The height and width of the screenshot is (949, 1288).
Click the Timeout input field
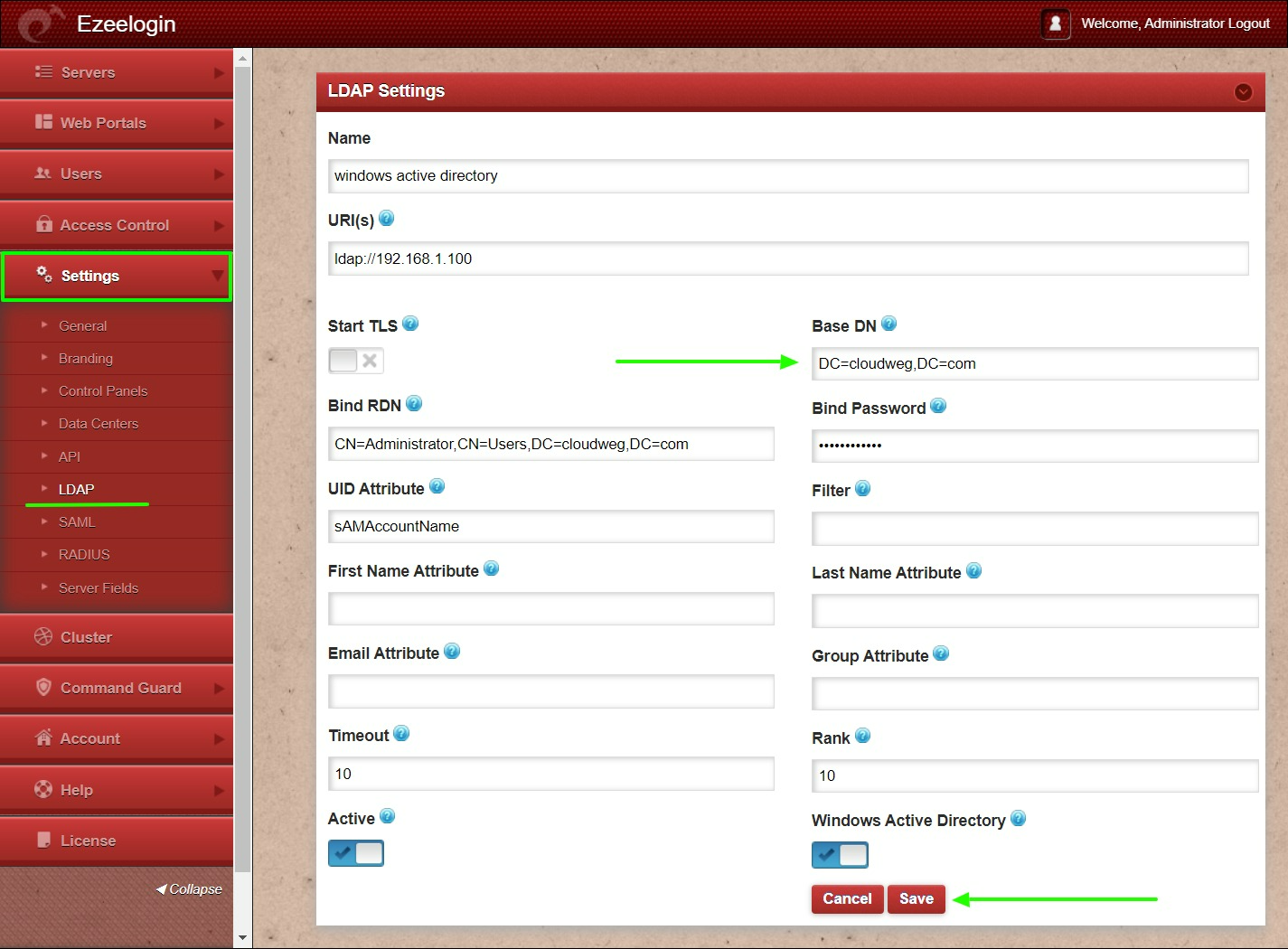coord(551,774)
